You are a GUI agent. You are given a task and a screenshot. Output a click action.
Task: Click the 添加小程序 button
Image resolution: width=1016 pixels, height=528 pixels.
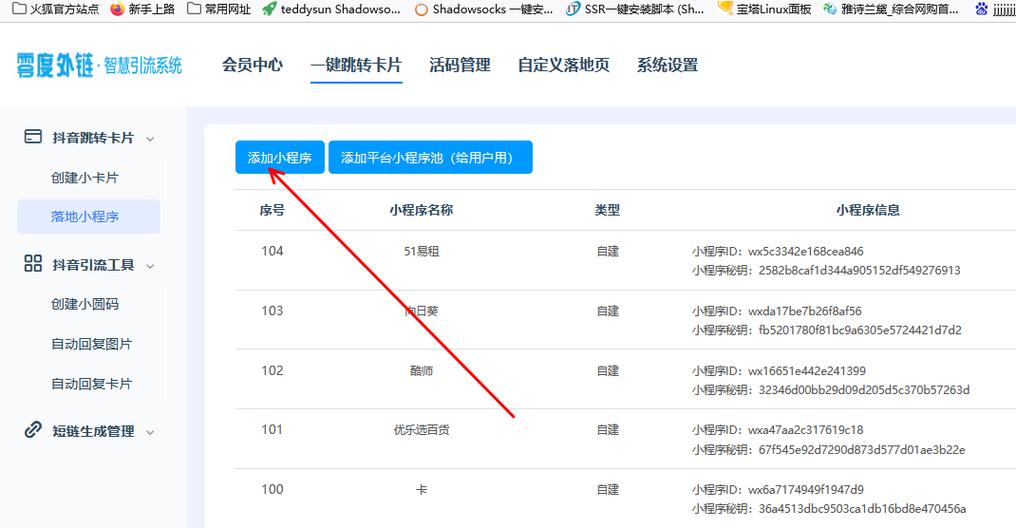click(x=279, y=157)
